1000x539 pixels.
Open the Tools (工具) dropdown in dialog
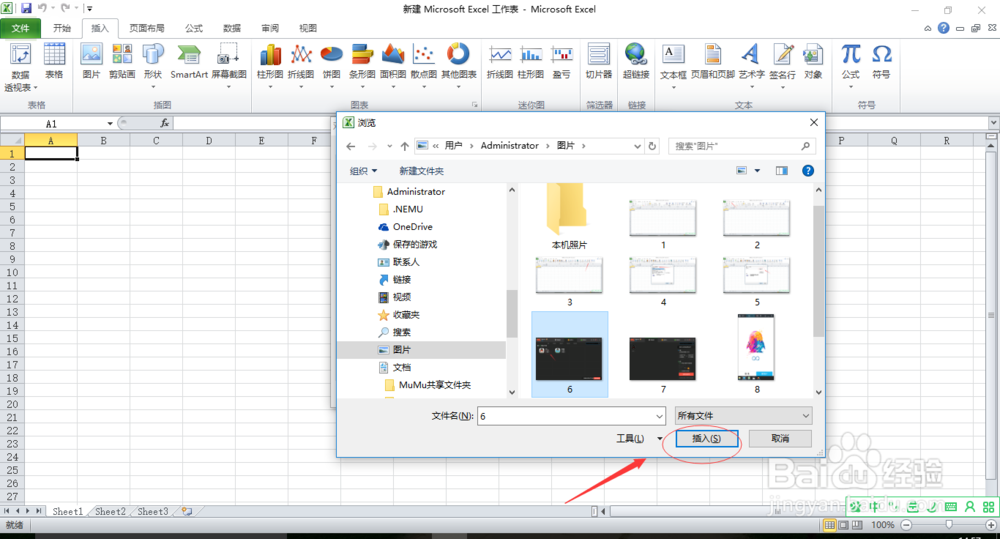[x=638, y=438]
